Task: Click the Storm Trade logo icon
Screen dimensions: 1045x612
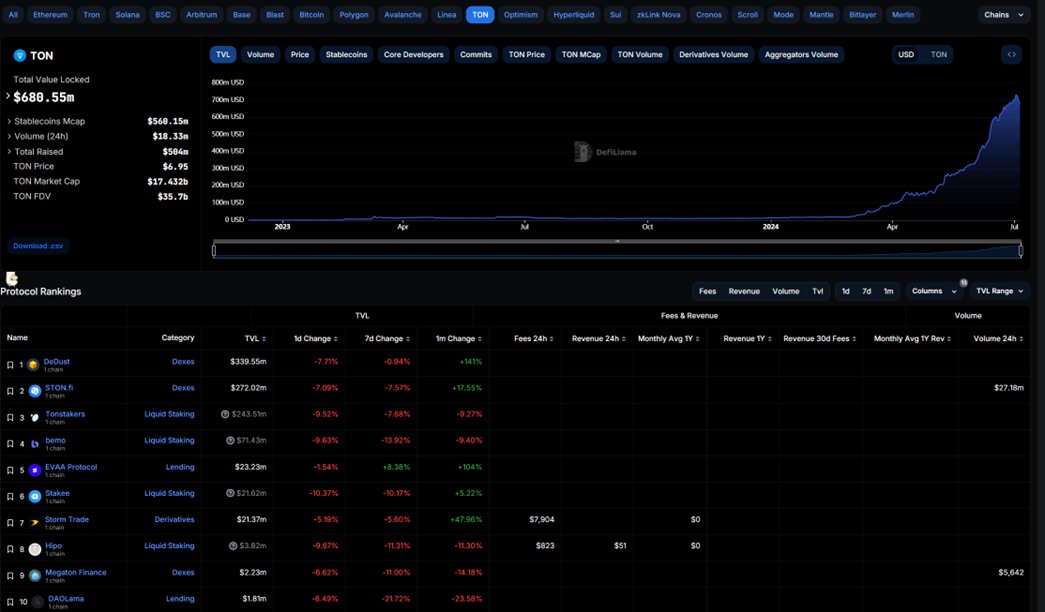Action: pyautogui.click(x=35, y=522)
